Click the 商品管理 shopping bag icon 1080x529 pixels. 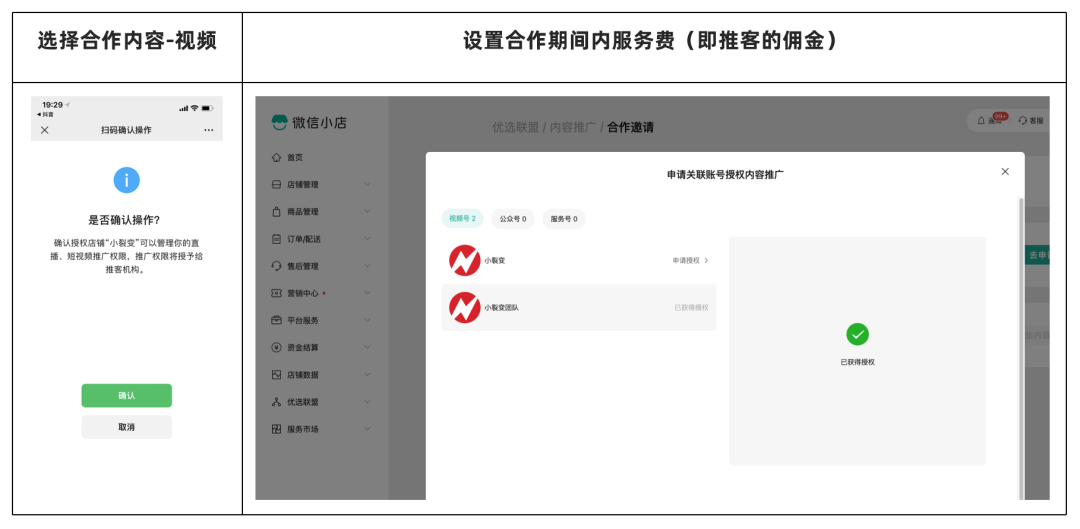pos(277,212)
